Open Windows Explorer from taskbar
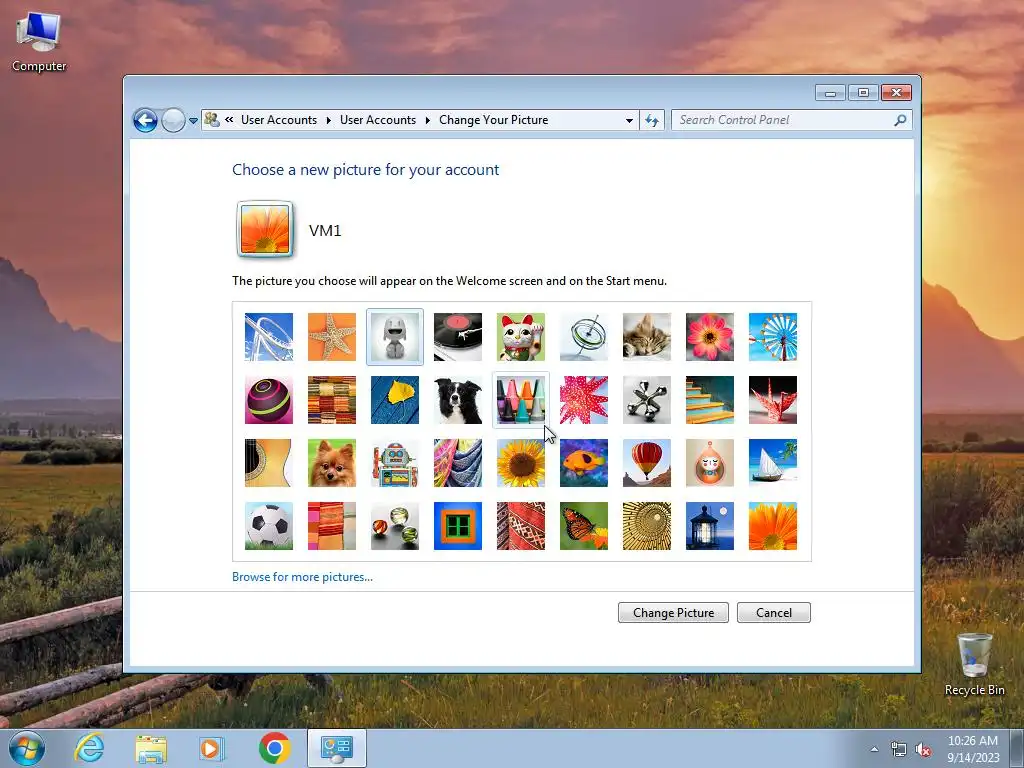Screen dimensions: 1024x768 151,748
